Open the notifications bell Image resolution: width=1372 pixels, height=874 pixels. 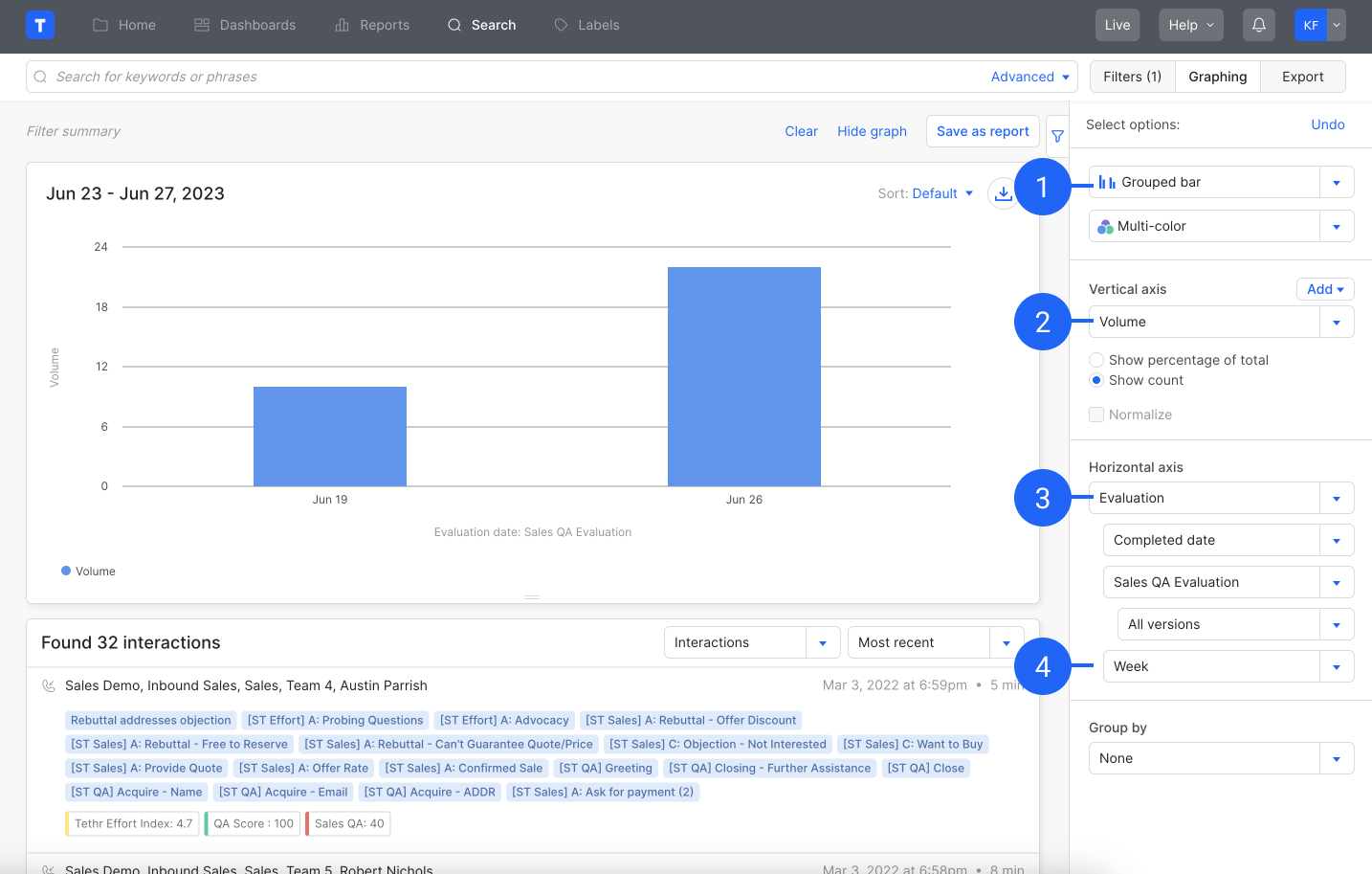pyautogui.click(x=1259, y=25)
